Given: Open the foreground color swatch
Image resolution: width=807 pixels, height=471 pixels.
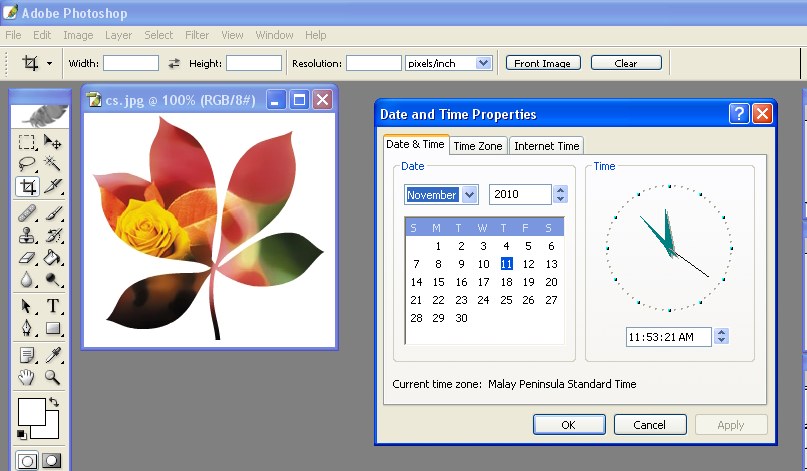Looking at the screenshot, I should 31,411.
